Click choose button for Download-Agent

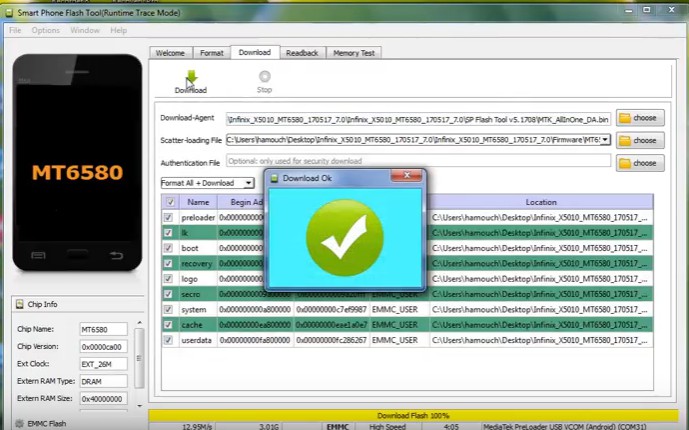click(639, 118)
